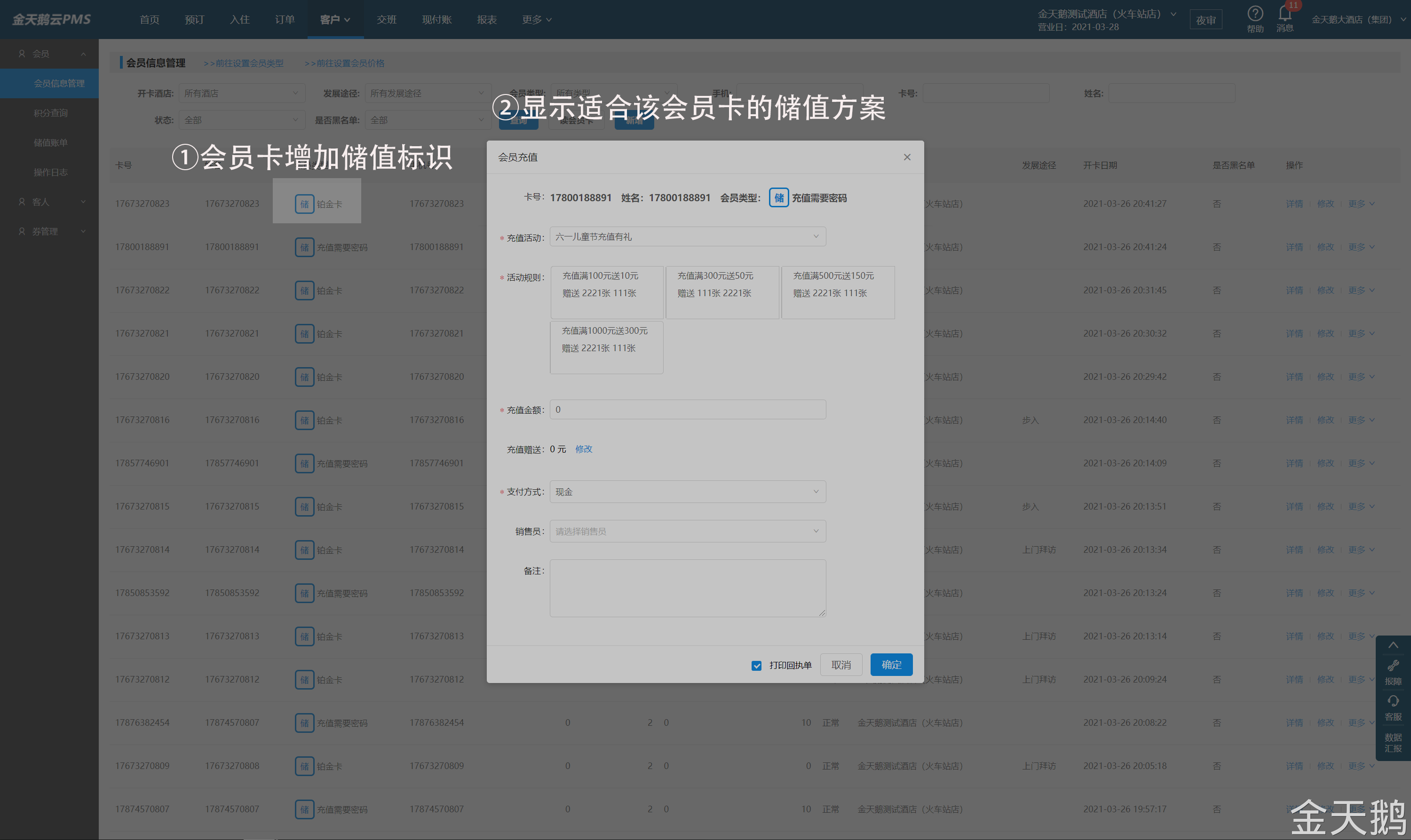Click the stored-value badge in row 17850853592

click(x=304, y=593)
